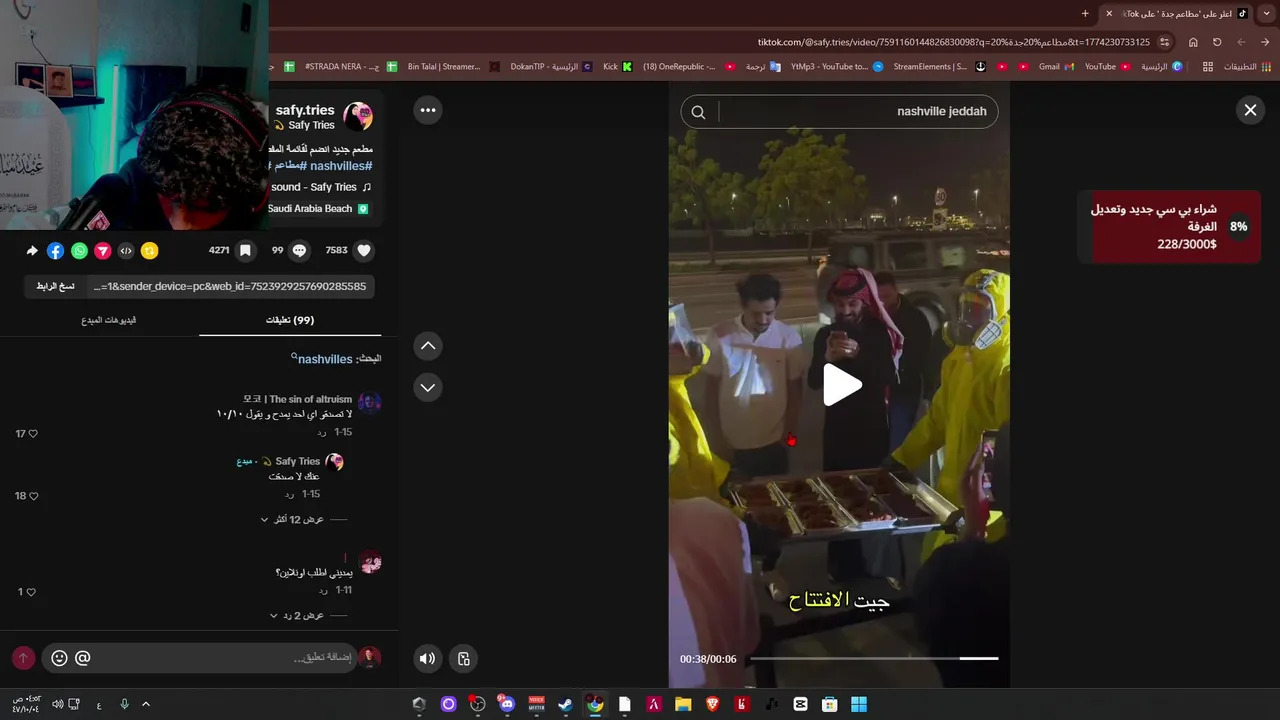Open the safy.tries profile avatar

358,116
